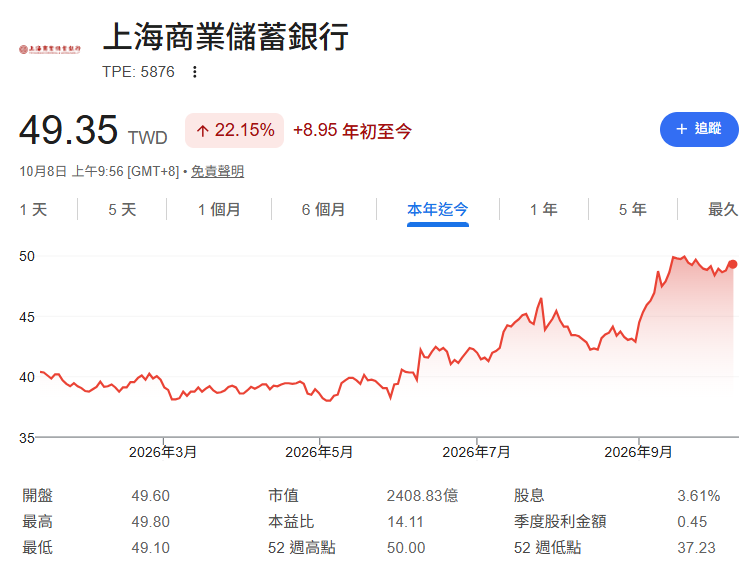
Task: Open the three-dot more options menu
Action: [195, 72]
